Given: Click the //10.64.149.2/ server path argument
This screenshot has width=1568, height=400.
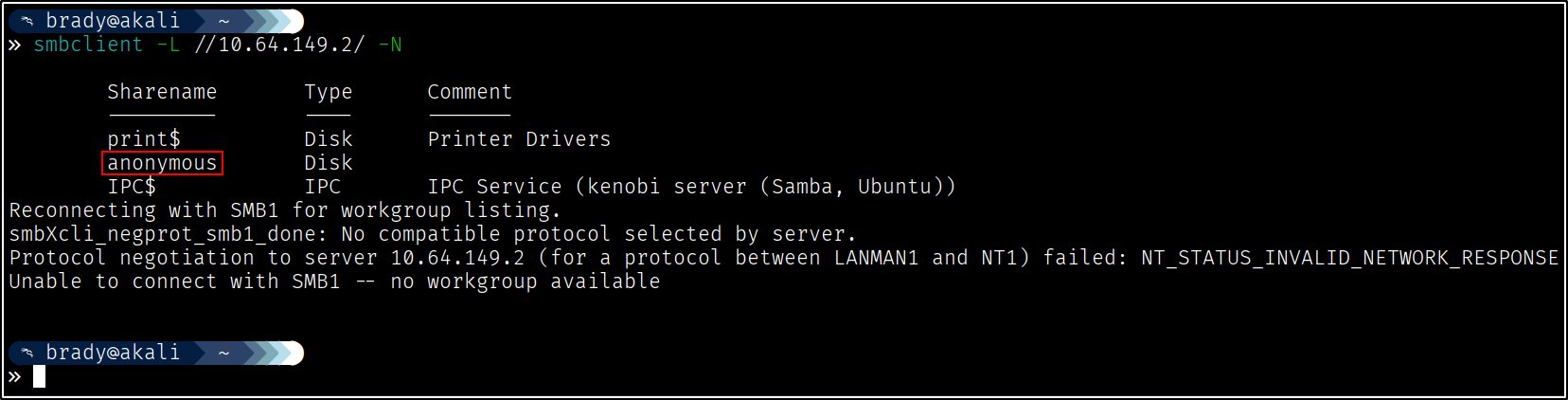Looking at the screenshot, I should tap(279, 45).
